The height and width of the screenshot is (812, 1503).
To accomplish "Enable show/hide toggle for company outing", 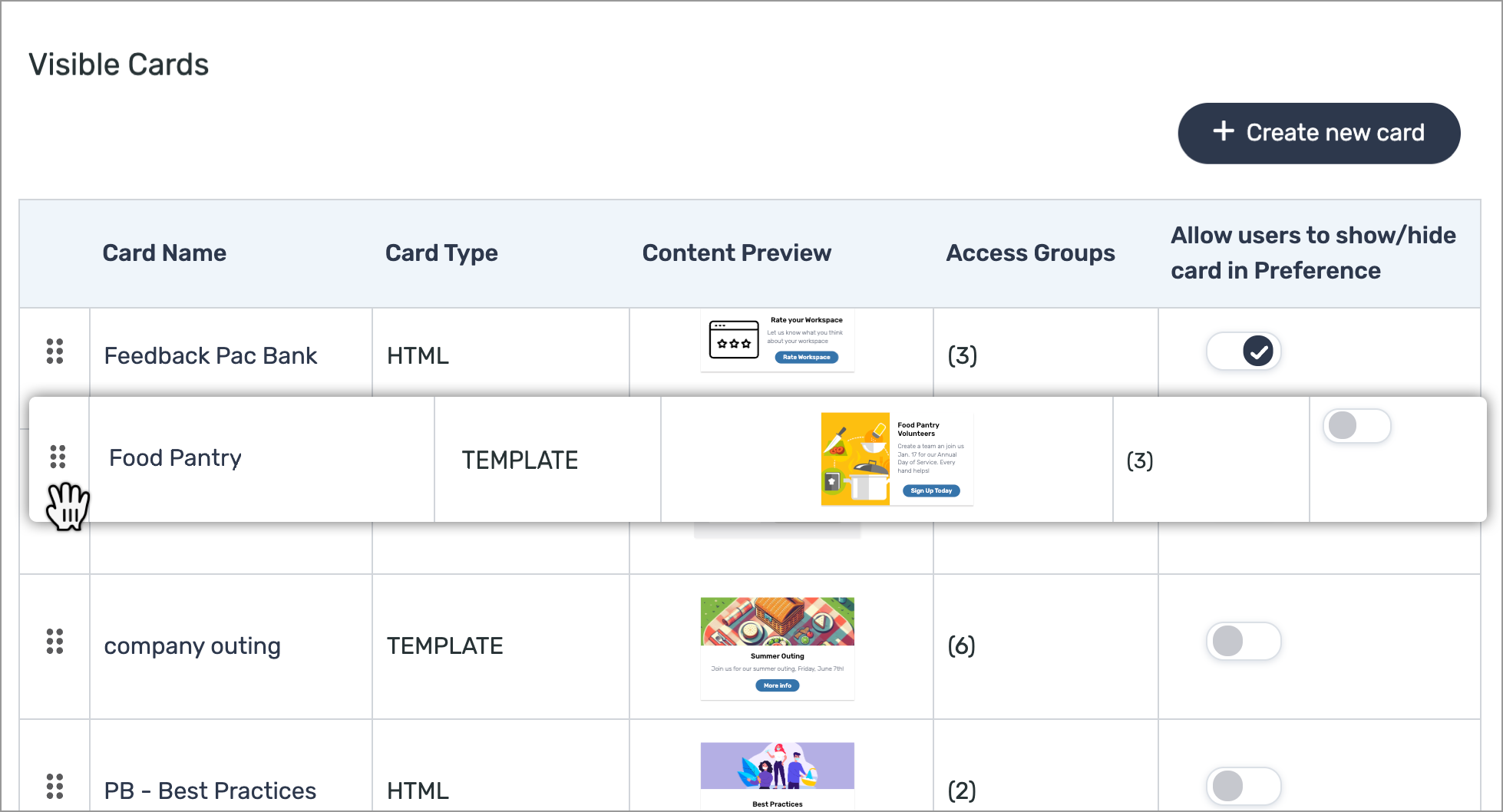I will point(1244,641).
